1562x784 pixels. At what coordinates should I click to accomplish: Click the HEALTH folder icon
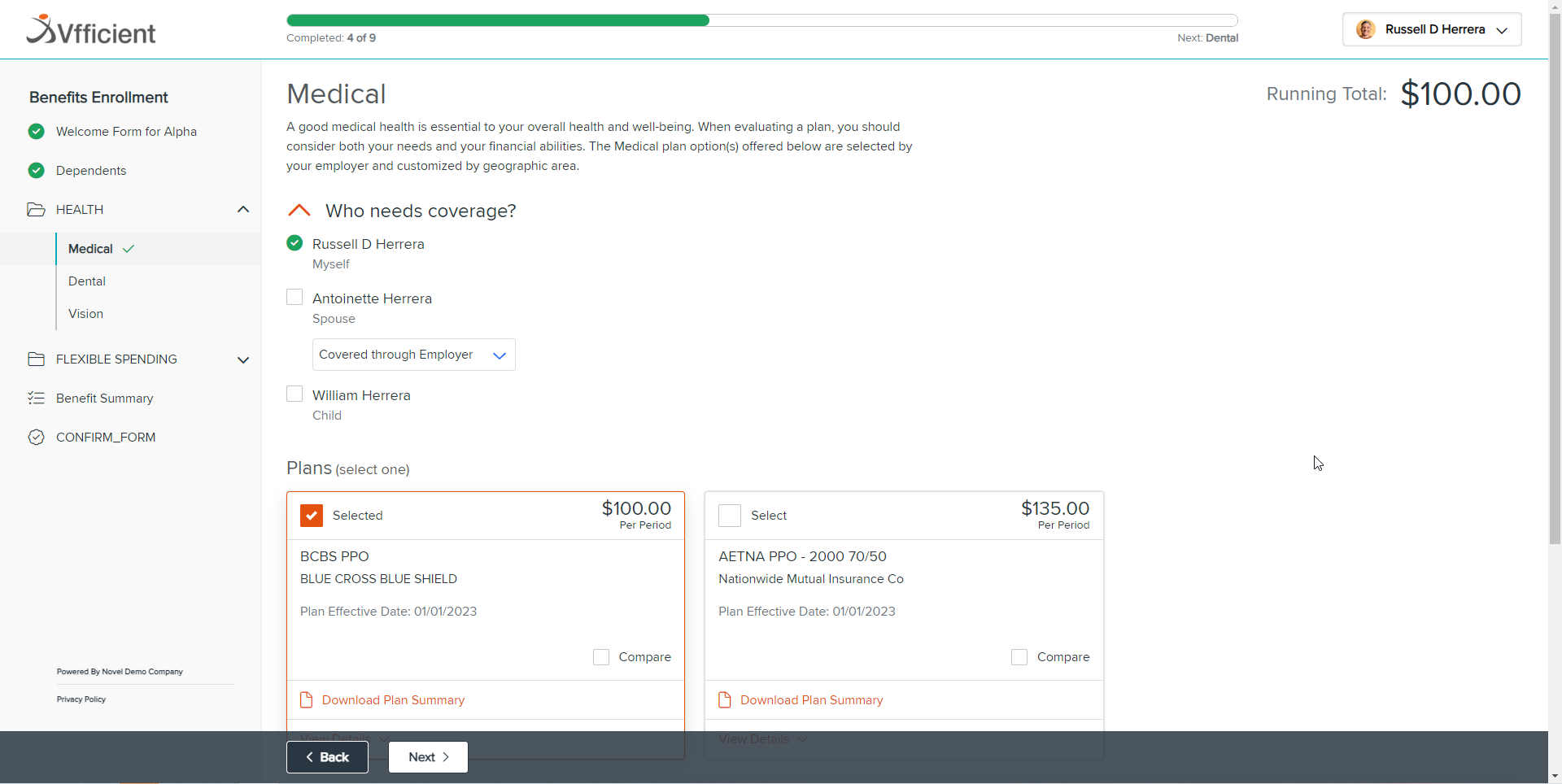point(37,209)
